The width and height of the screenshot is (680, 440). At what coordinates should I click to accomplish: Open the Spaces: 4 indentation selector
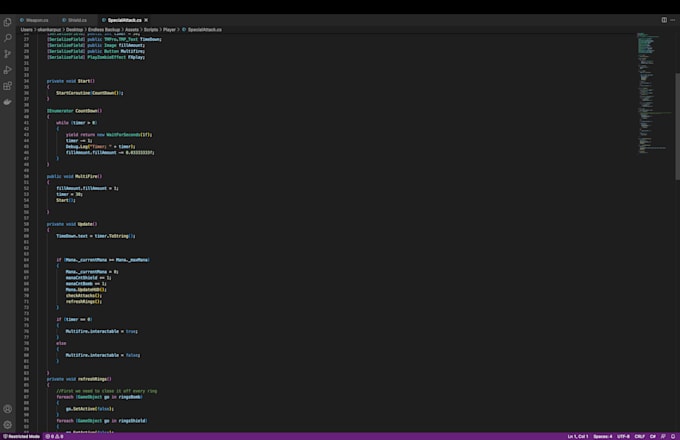click(x=603, y=436)
